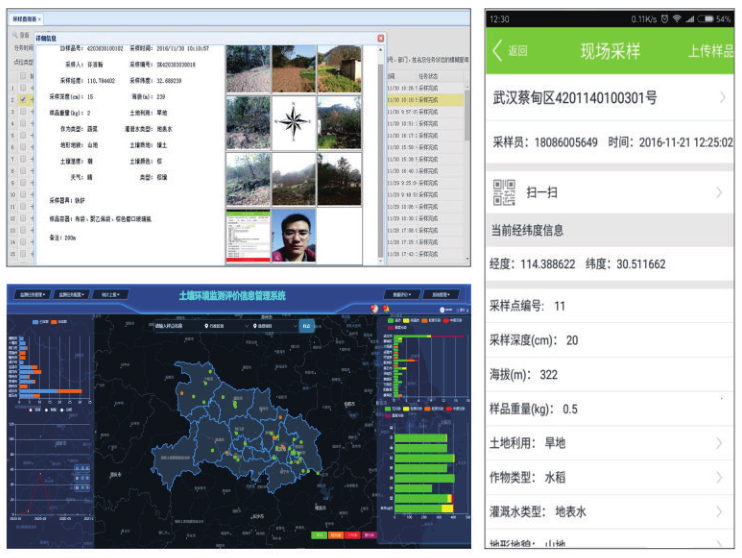Toggle the header select-all checkbox in the sample table
Image resolution: width=742 pixels, height=558 pixels.
(x=23, y=76)
